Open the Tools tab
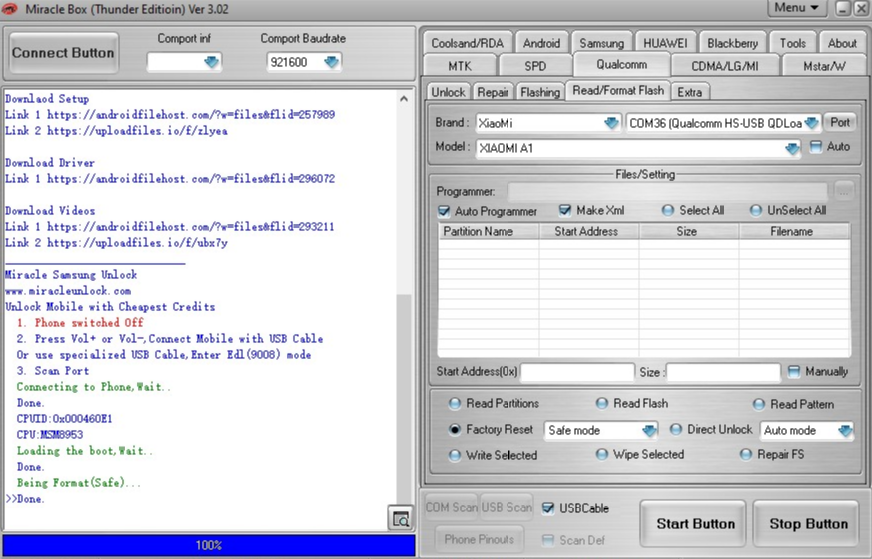This screenshot has height=559, width=872. coord(792,43)
